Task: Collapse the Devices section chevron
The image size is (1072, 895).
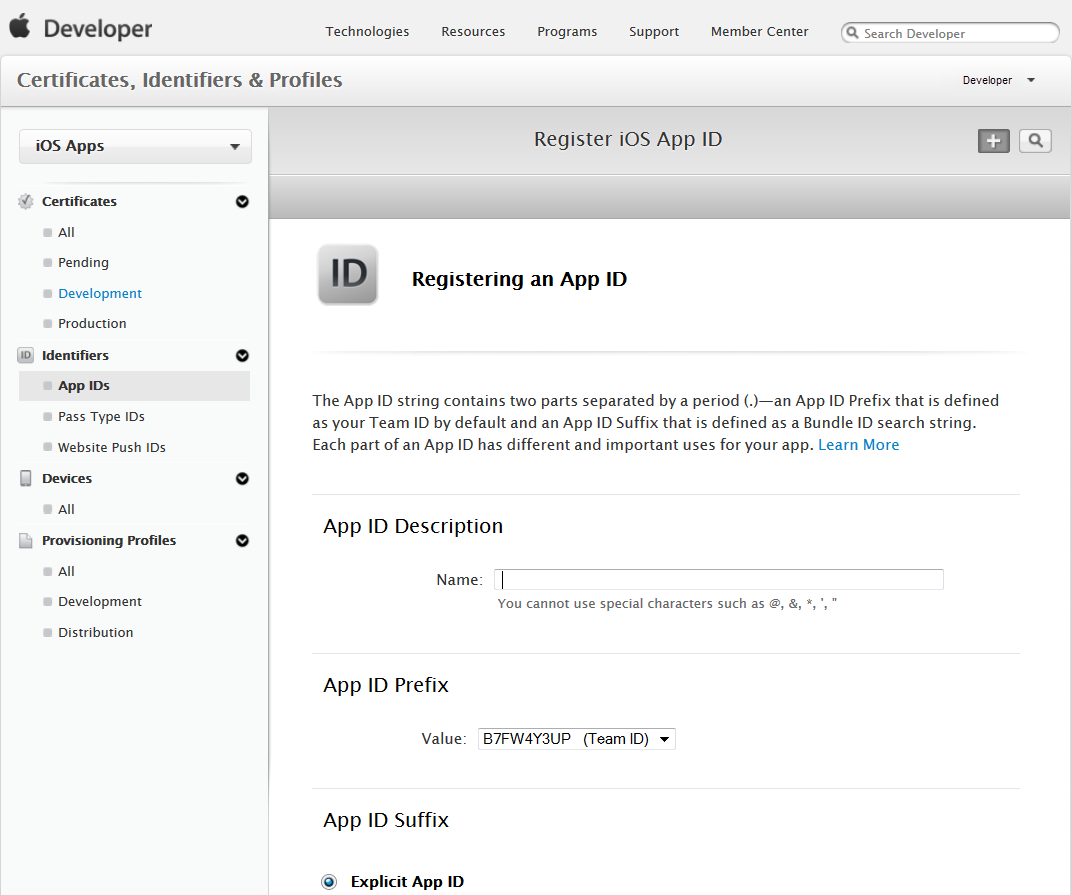Action: 242,479
